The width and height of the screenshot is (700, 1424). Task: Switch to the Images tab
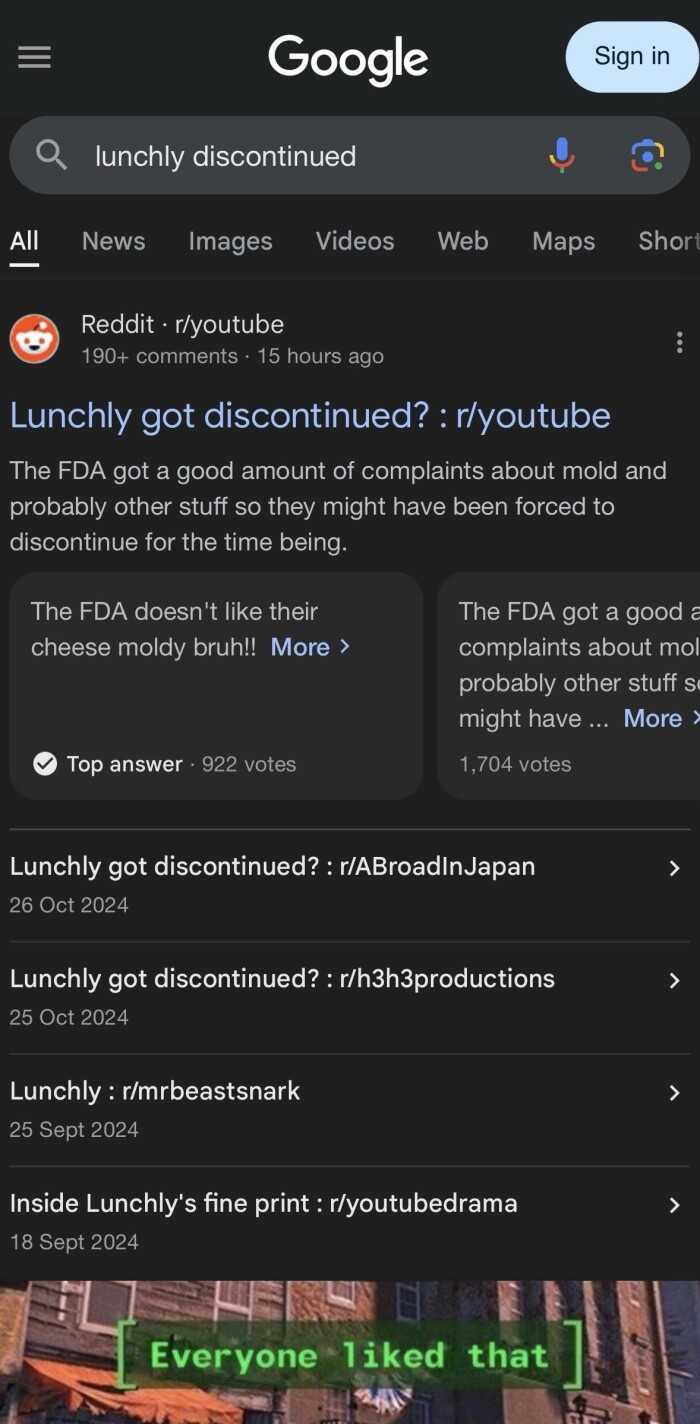coord(230,241)
